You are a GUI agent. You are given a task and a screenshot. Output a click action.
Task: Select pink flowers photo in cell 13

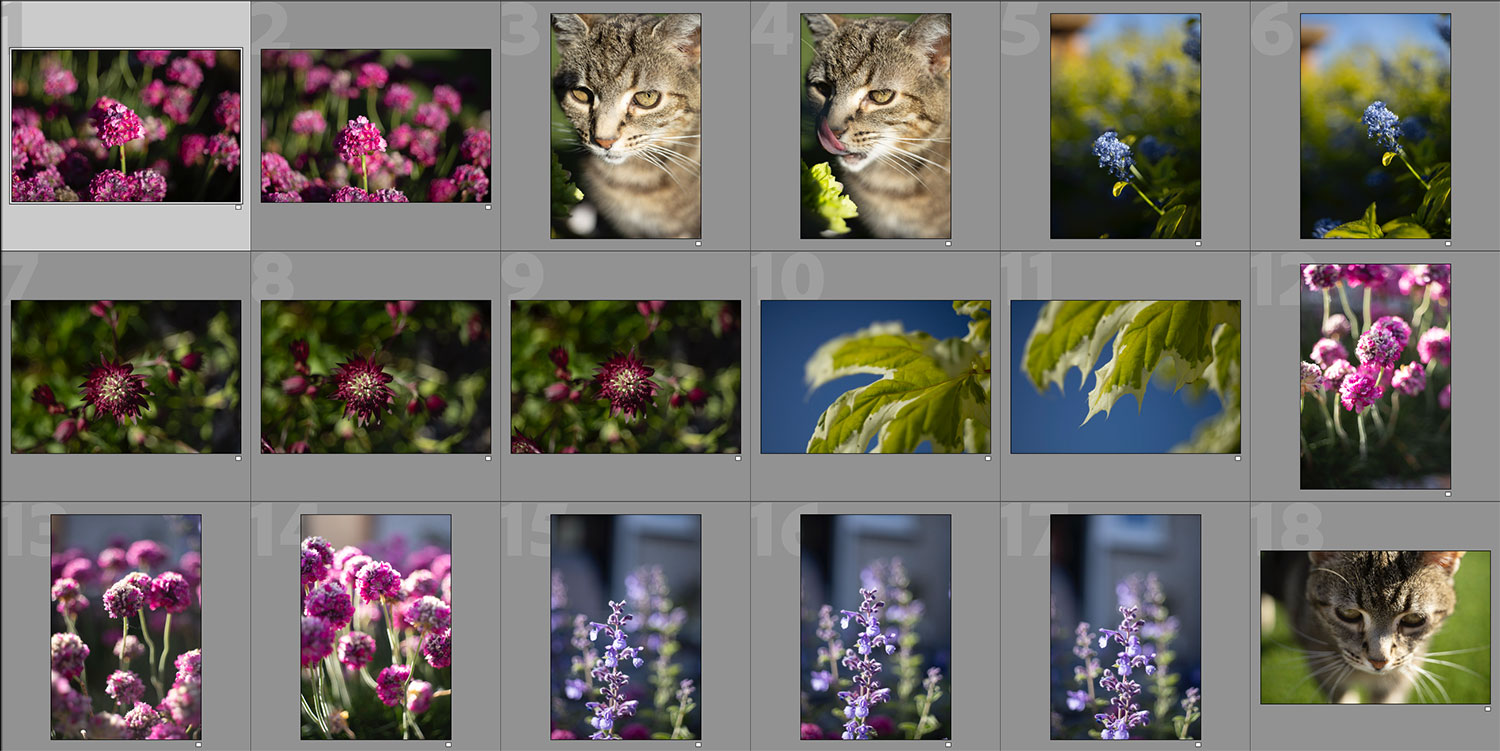click(x=126, y=627)
